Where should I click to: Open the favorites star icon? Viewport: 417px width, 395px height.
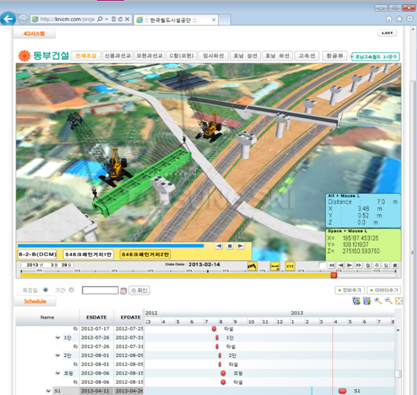(x=399, y=19)
